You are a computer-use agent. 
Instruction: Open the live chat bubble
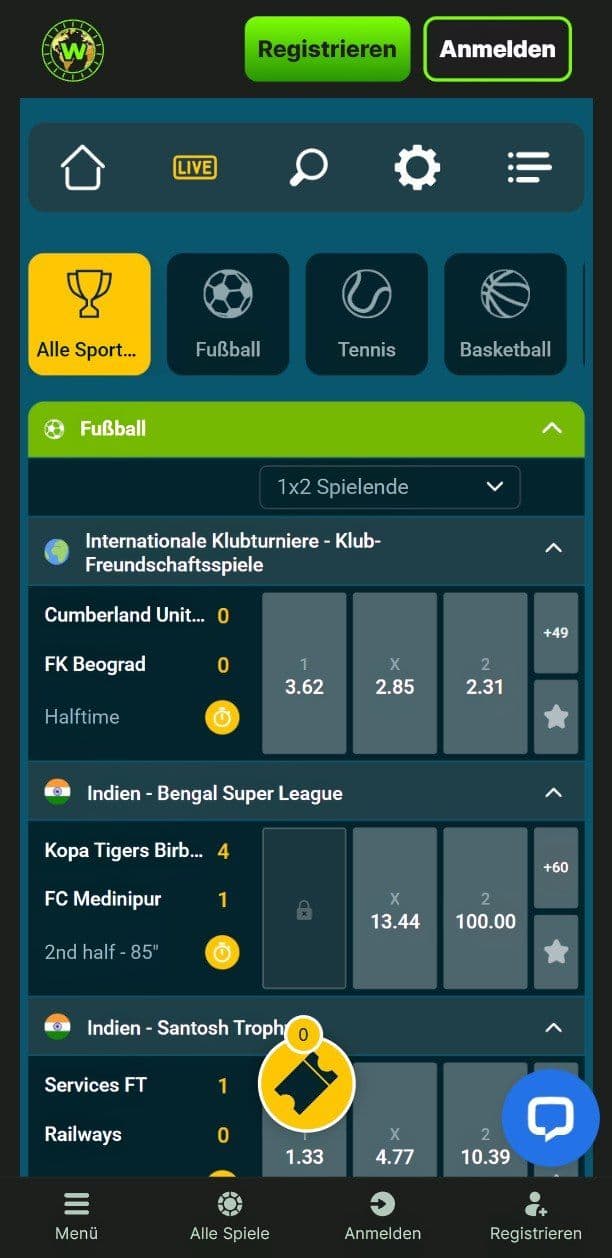tap(550, 1118)
